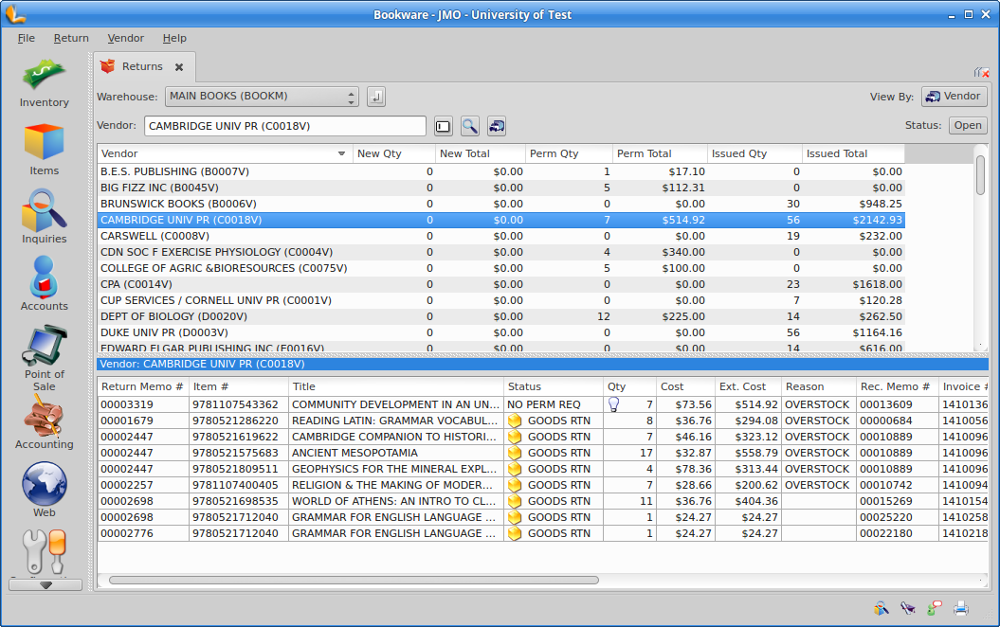Image resolution: width=1000 pixels, height=627 pixels.
Task: Click title CAMBRIDGE COMPANION TO HISTORI...
Action: (395, 437)
